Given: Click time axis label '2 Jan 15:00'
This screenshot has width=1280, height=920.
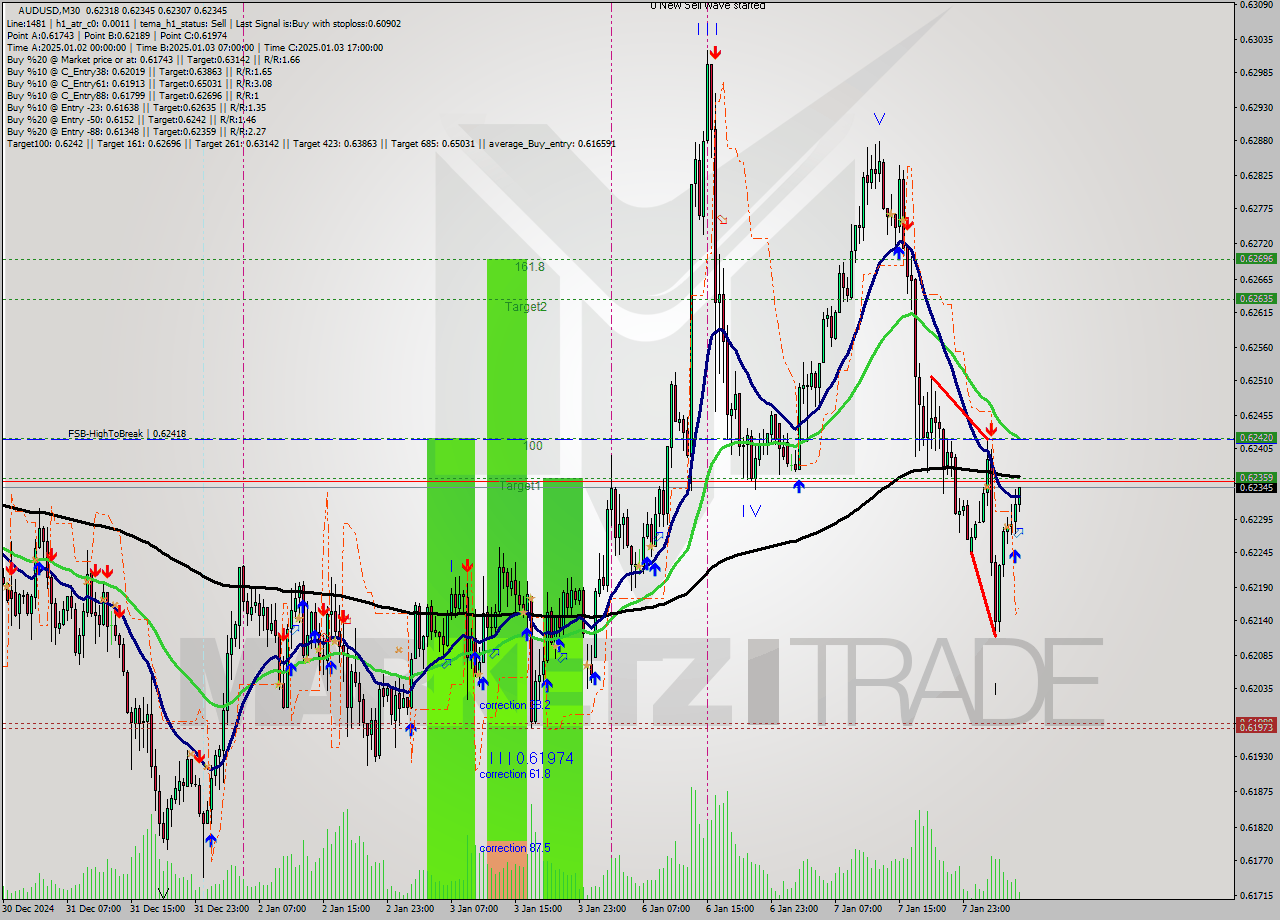Looking at the screenshot, I should [x=346, y=908].
